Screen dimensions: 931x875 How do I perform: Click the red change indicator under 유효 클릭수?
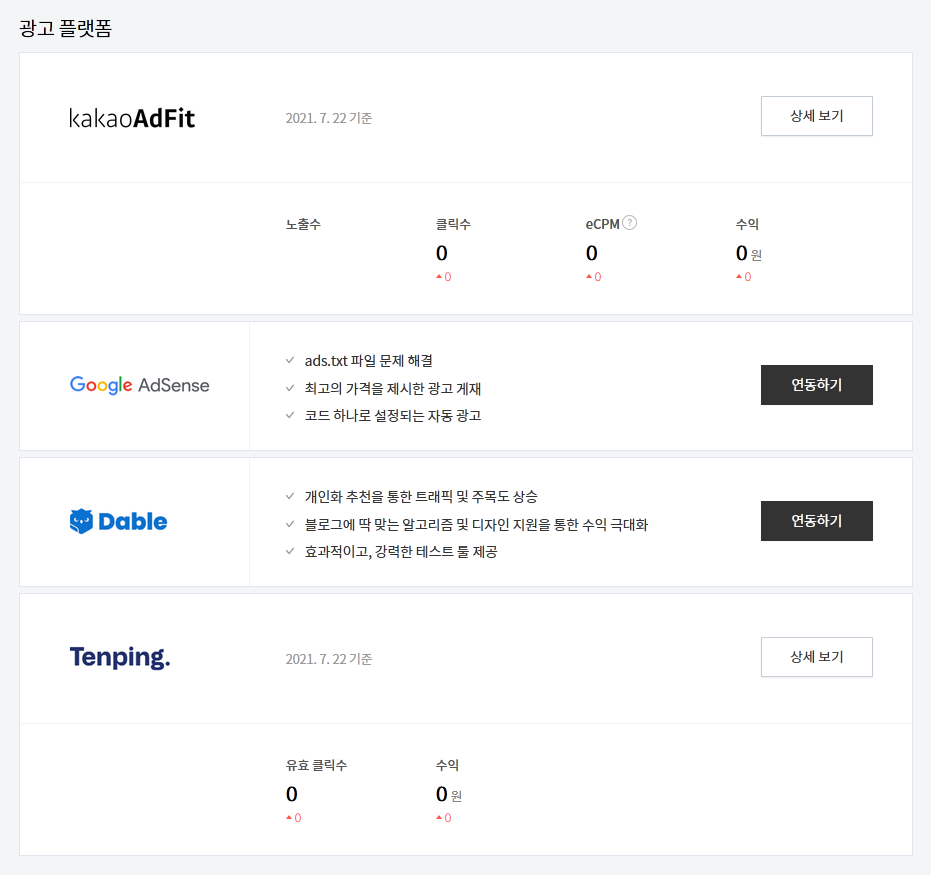(x=293, y=817)
